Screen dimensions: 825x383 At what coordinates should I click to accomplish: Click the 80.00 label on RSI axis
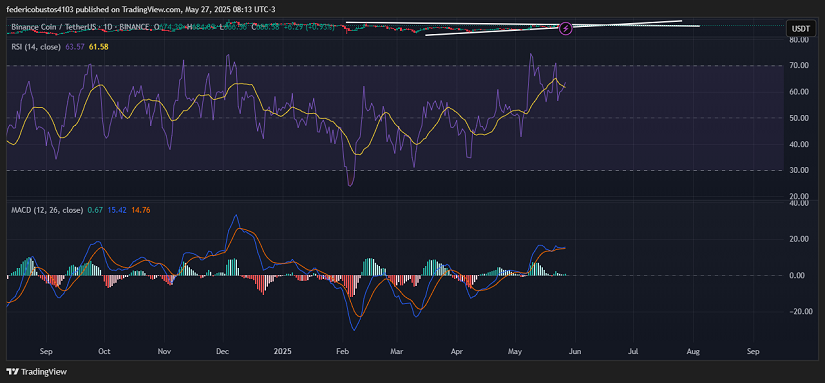click(x=800, y=40)
